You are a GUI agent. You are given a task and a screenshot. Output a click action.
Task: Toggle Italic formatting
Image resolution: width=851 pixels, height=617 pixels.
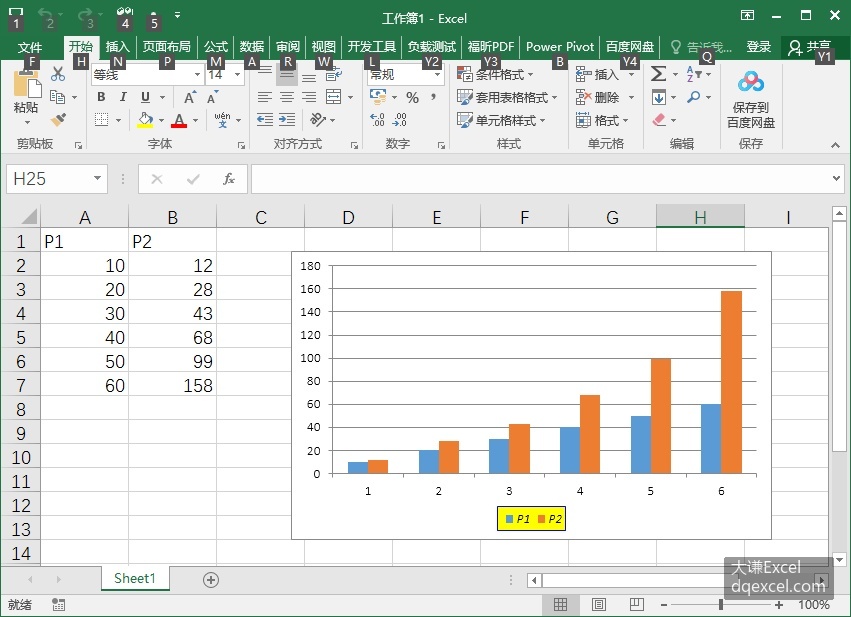123,97
